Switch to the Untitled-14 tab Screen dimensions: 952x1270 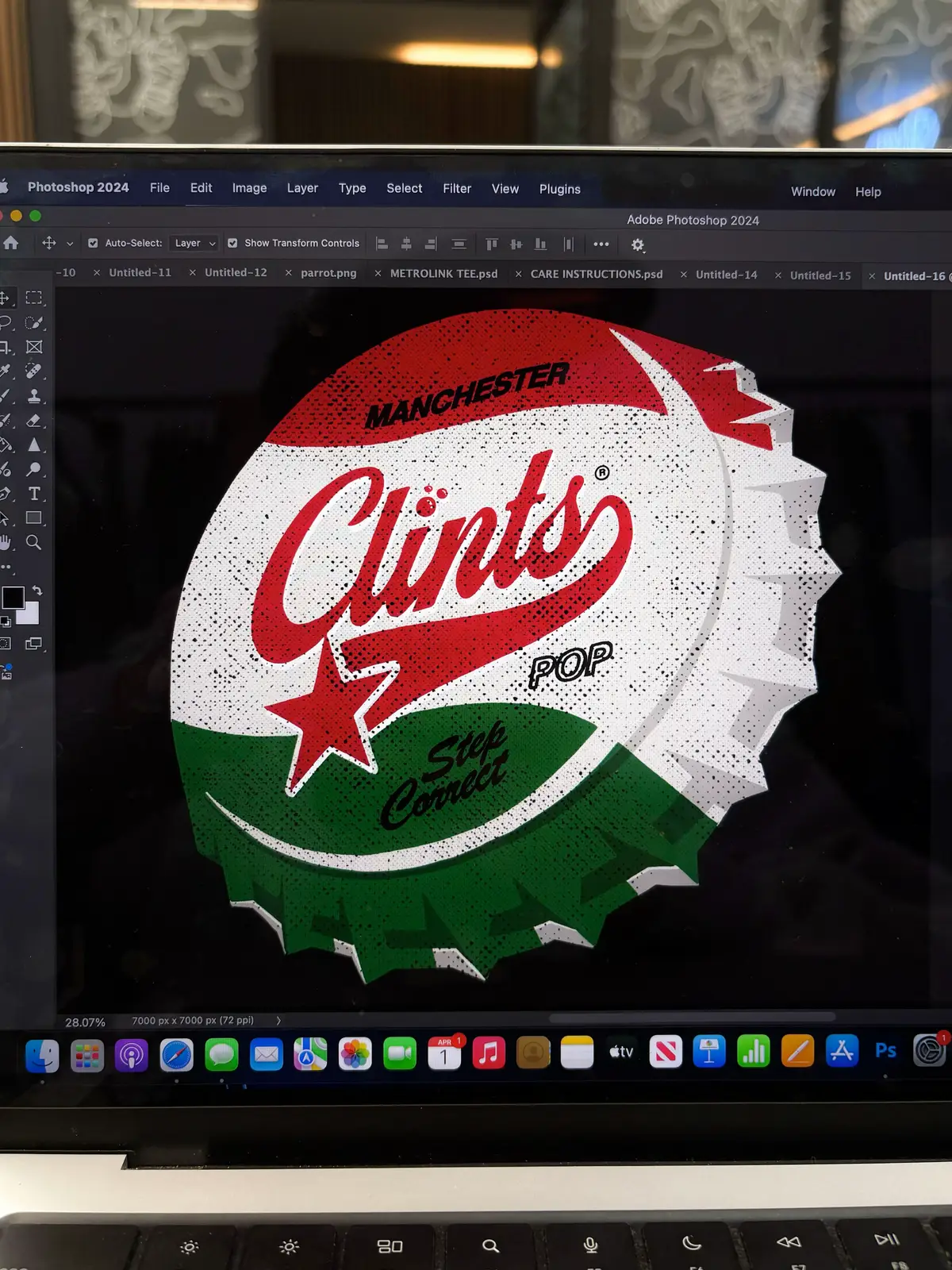pos(727,275)
